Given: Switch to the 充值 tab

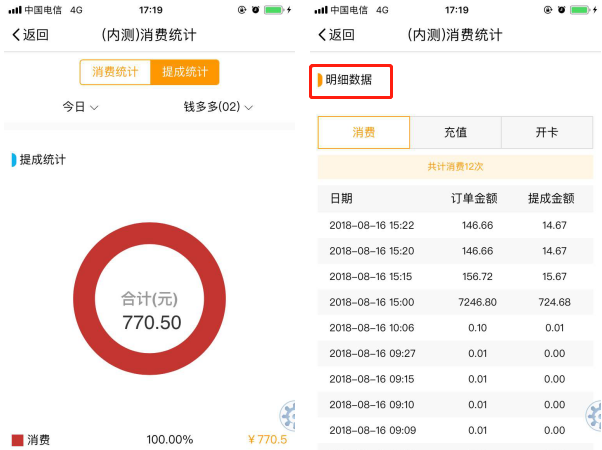Looking at the screenshot, I should [455, 132].
